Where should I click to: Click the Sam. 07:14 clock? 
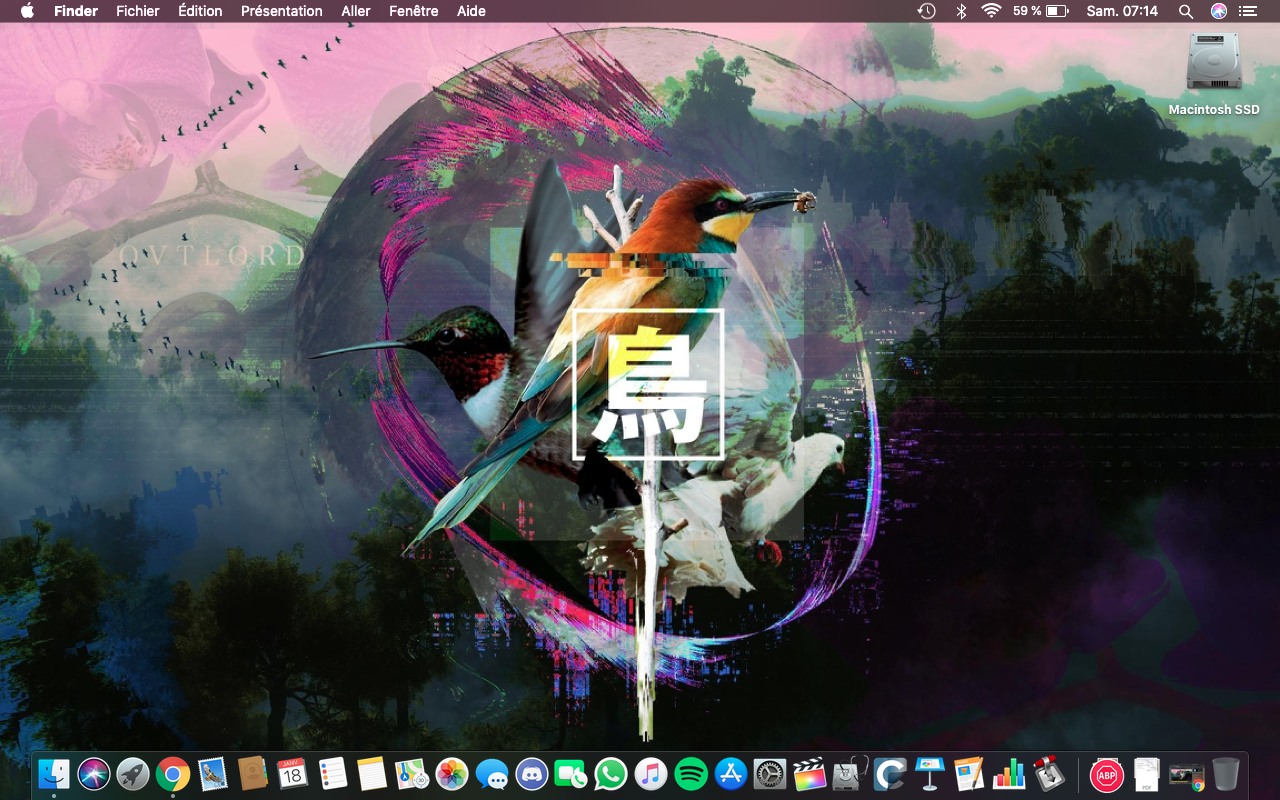click(1122, 11)
